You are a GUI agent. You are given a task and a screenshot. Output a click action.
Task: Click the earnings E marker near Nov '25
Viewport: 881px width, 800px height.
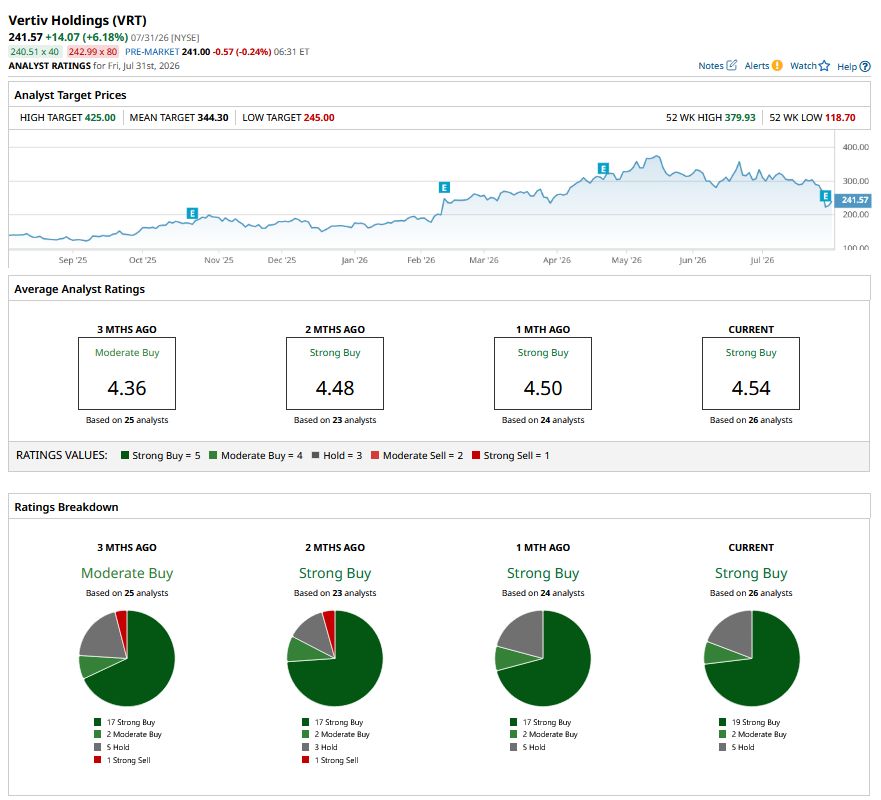pos(192,213)
